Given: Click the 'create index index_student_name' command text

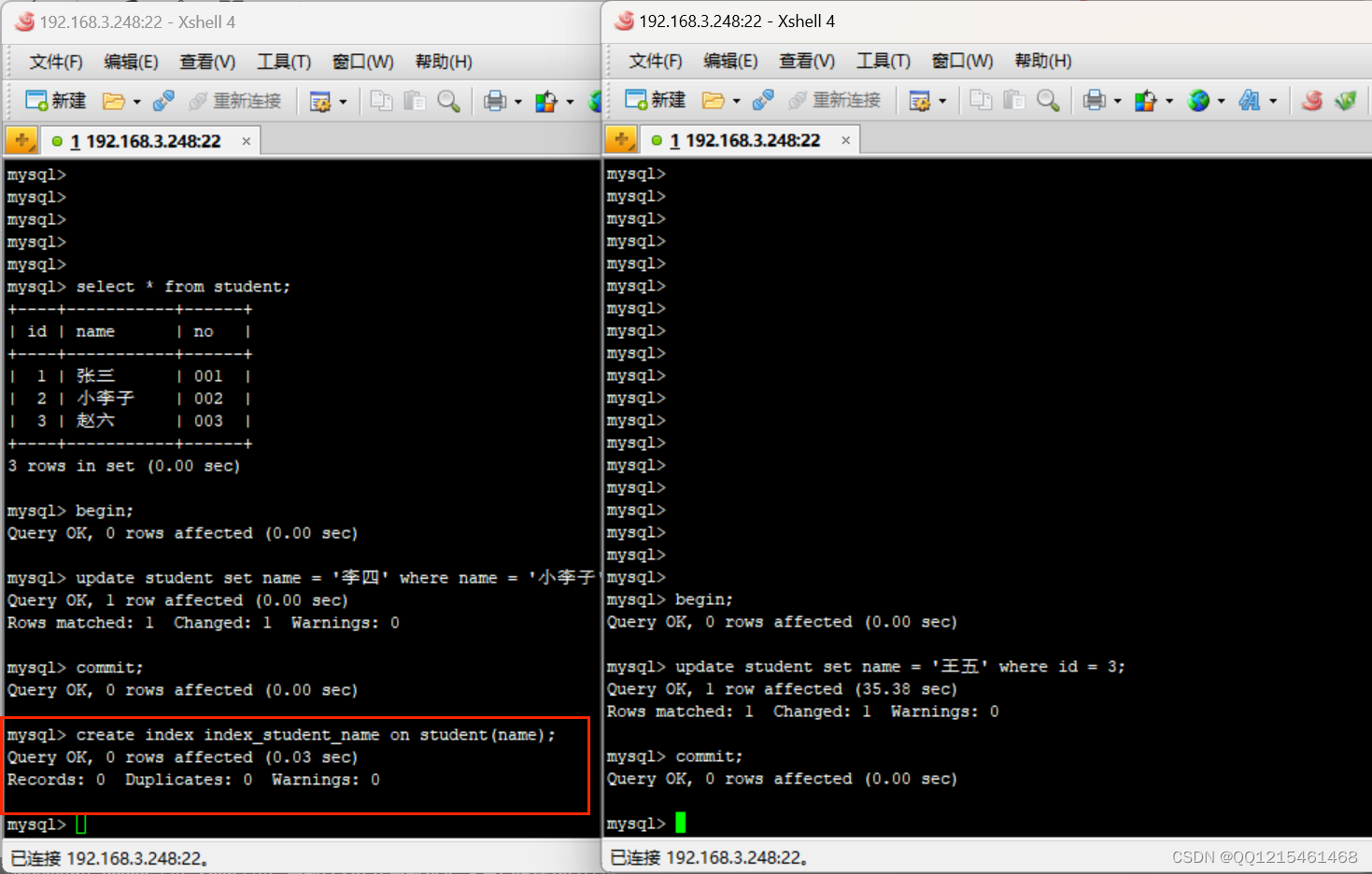Looking at the screenshot, I should point(316,735).
